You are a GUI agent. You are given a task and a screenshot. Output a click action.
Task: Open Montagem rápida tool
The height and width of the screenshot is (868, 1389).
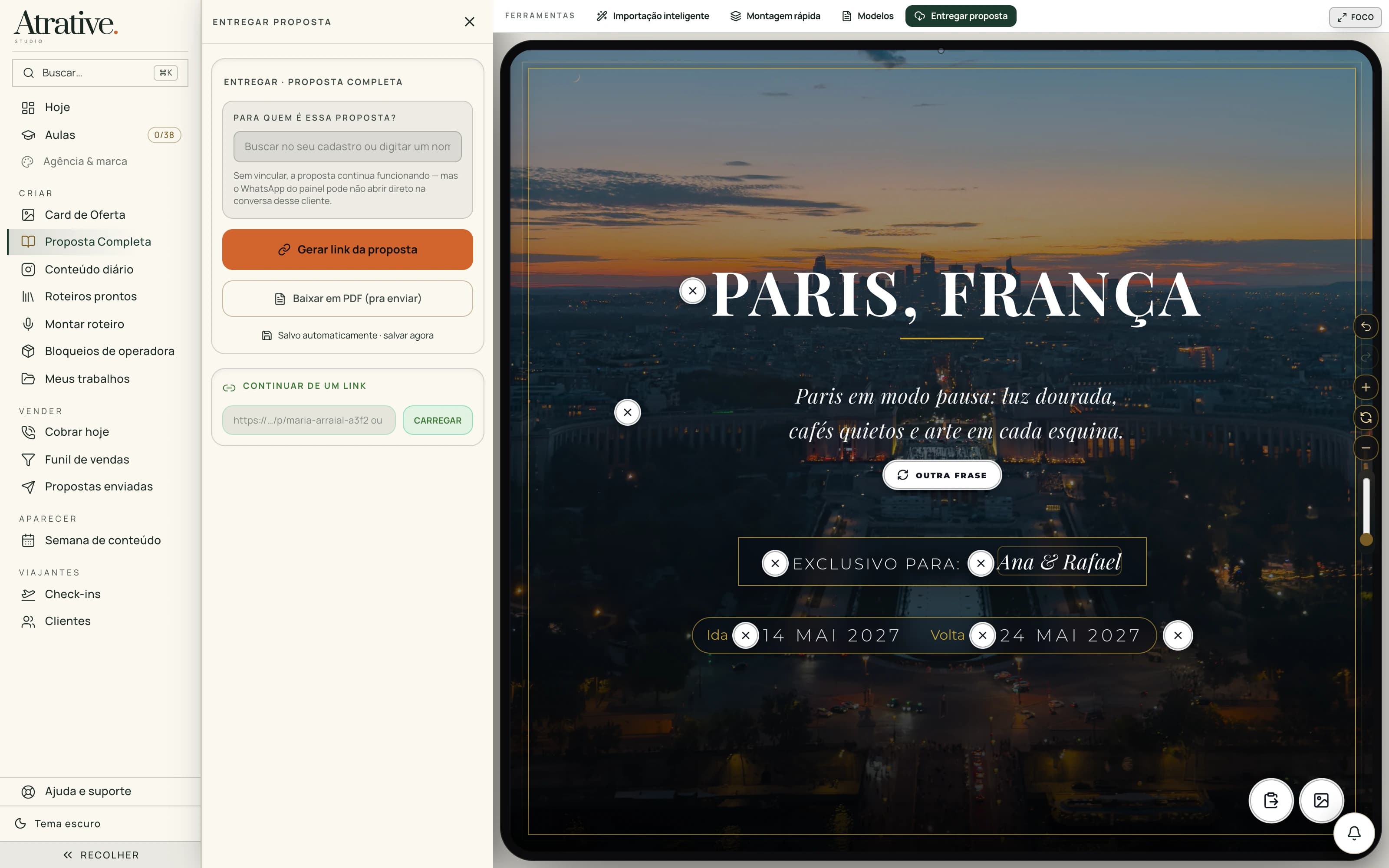click(775, 16)
